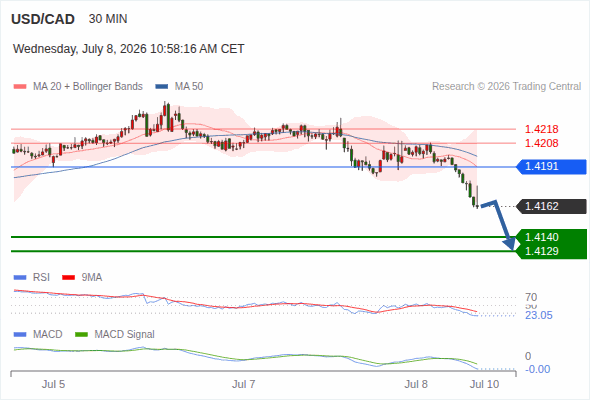Click the Jul 5 date axis label

click(53, 384)
